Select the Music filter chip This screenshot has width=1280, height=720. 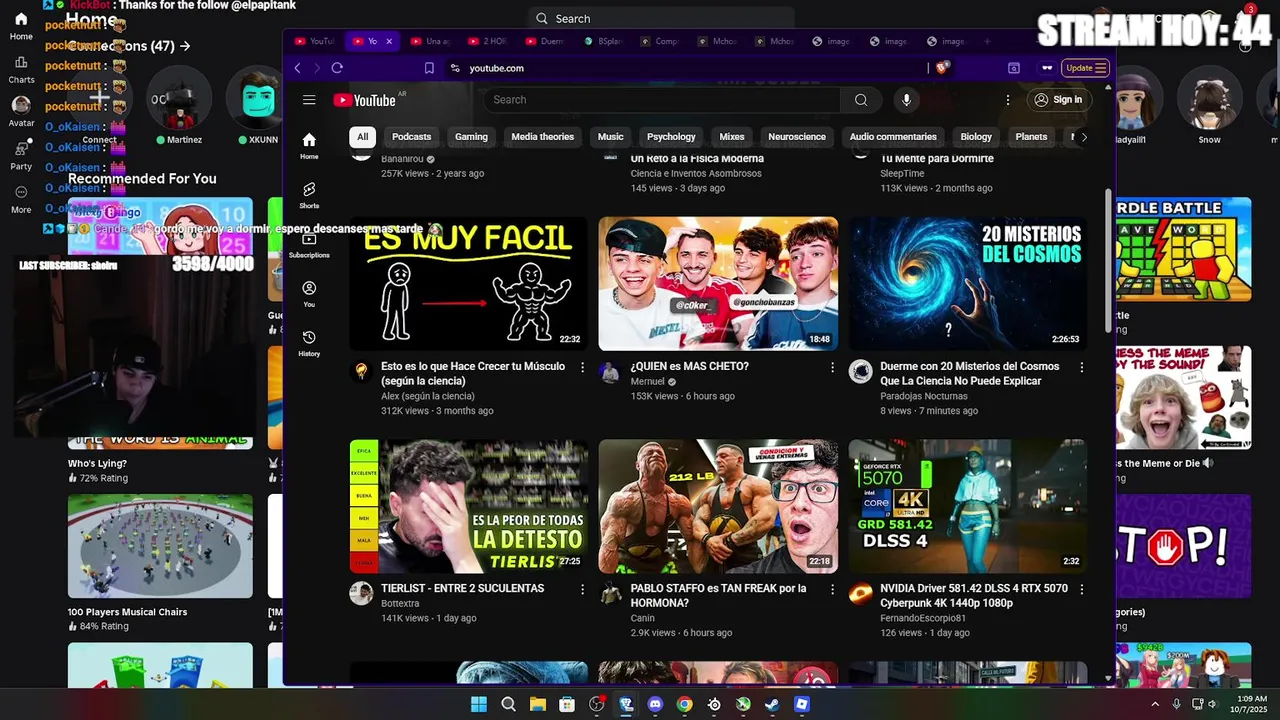[610, 137]
